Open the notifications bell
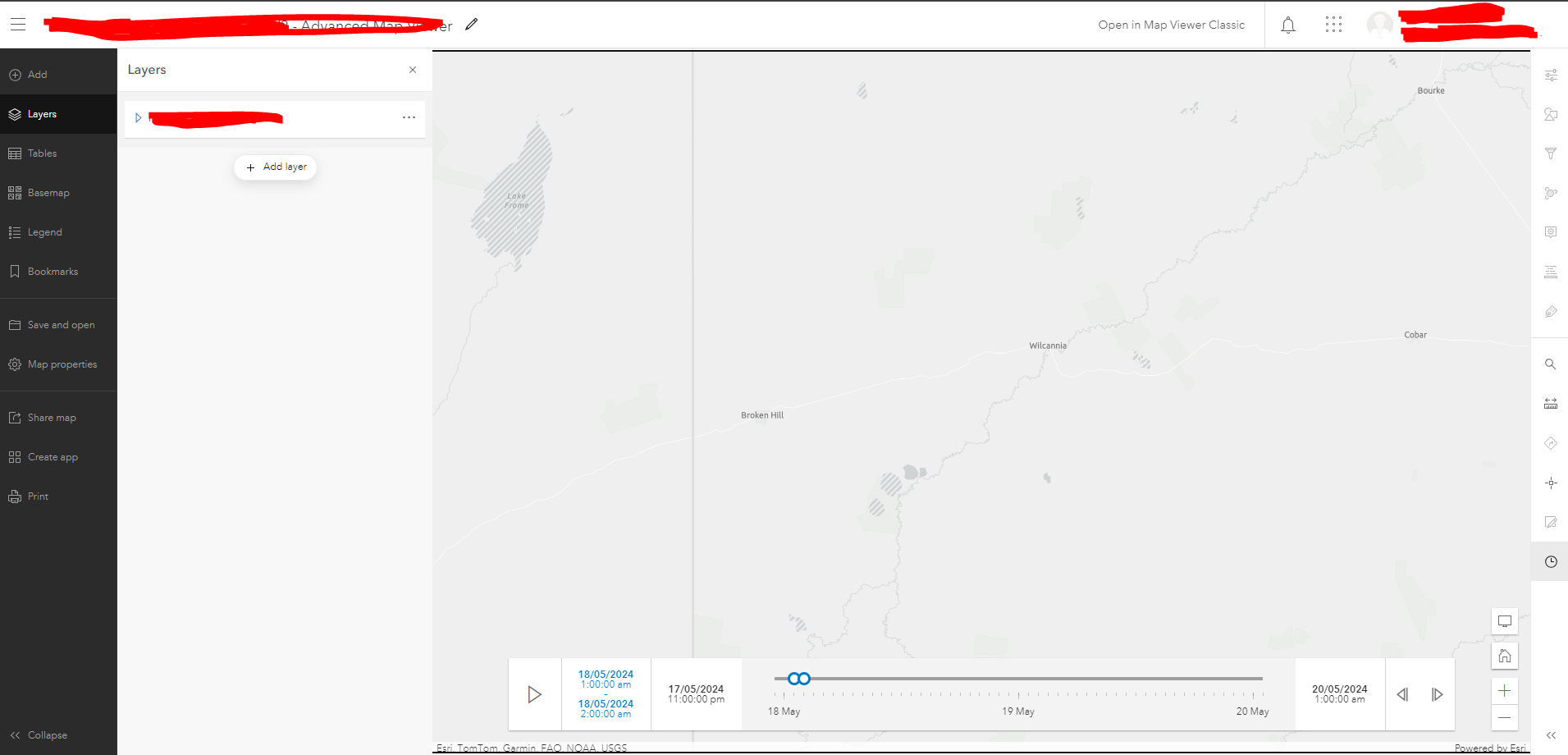Screen dimensions: 1568x755 [1287, 25]
